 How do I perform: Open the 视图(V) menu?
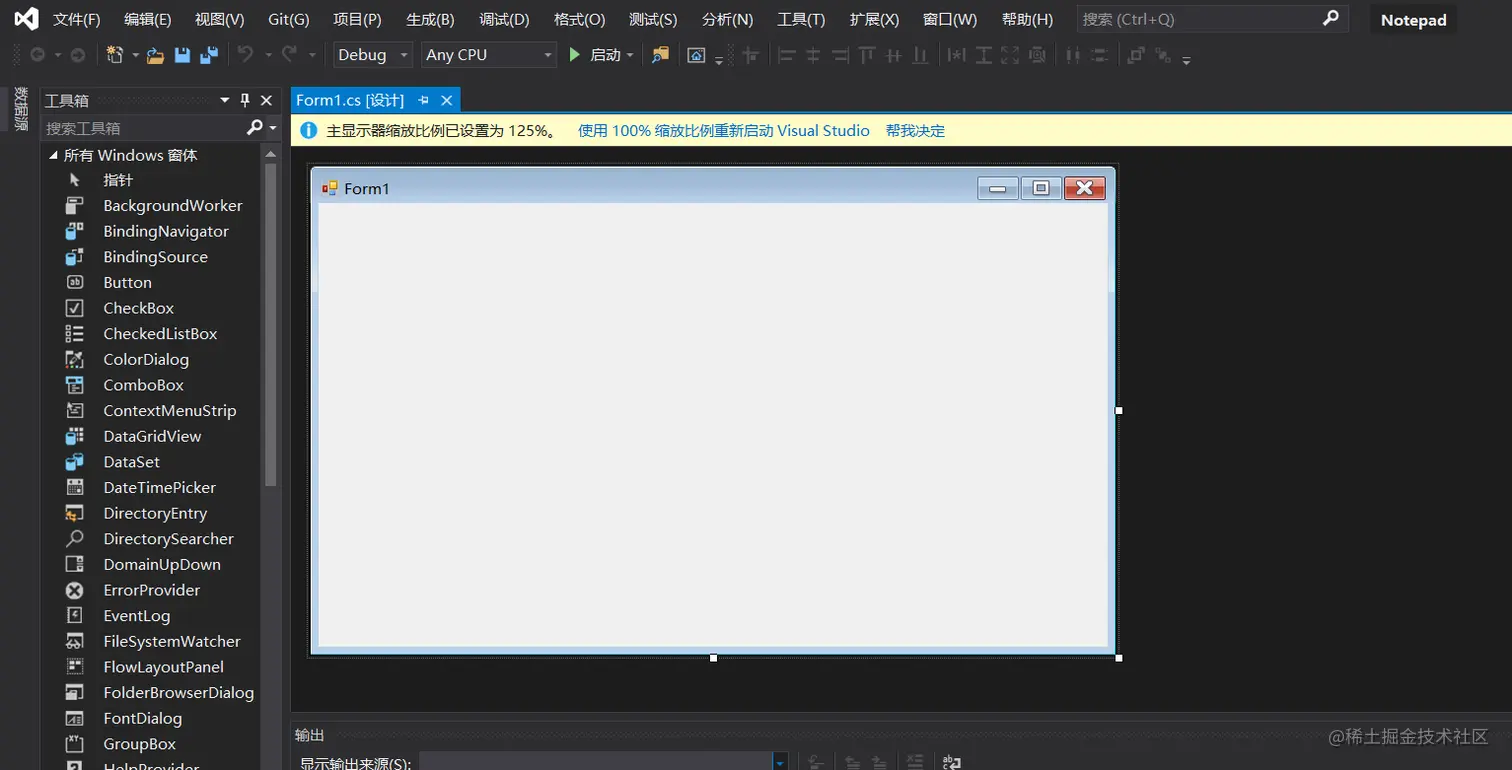[220, 19]
